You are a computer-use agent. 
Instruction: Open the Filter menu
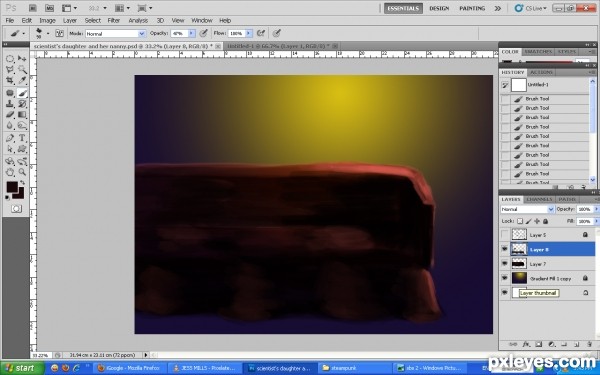tap(114, 21)
